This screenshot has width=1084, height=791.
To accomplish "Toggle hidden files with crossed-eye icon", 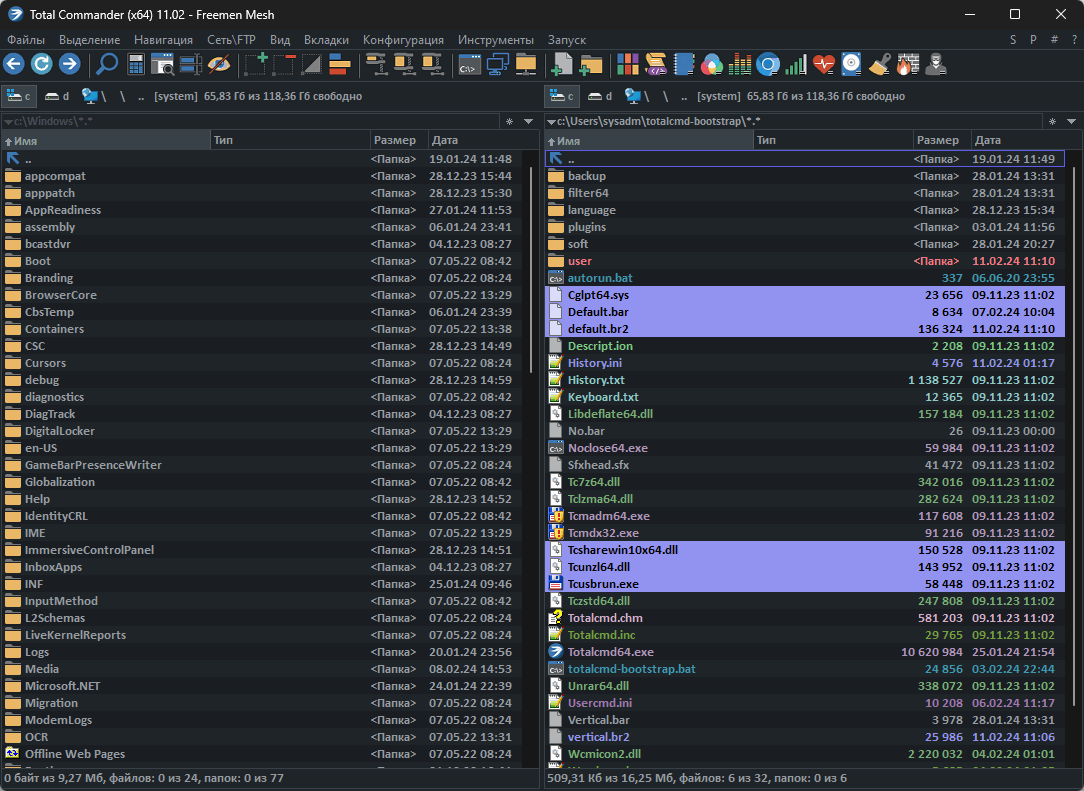I will tap(219, 65).
